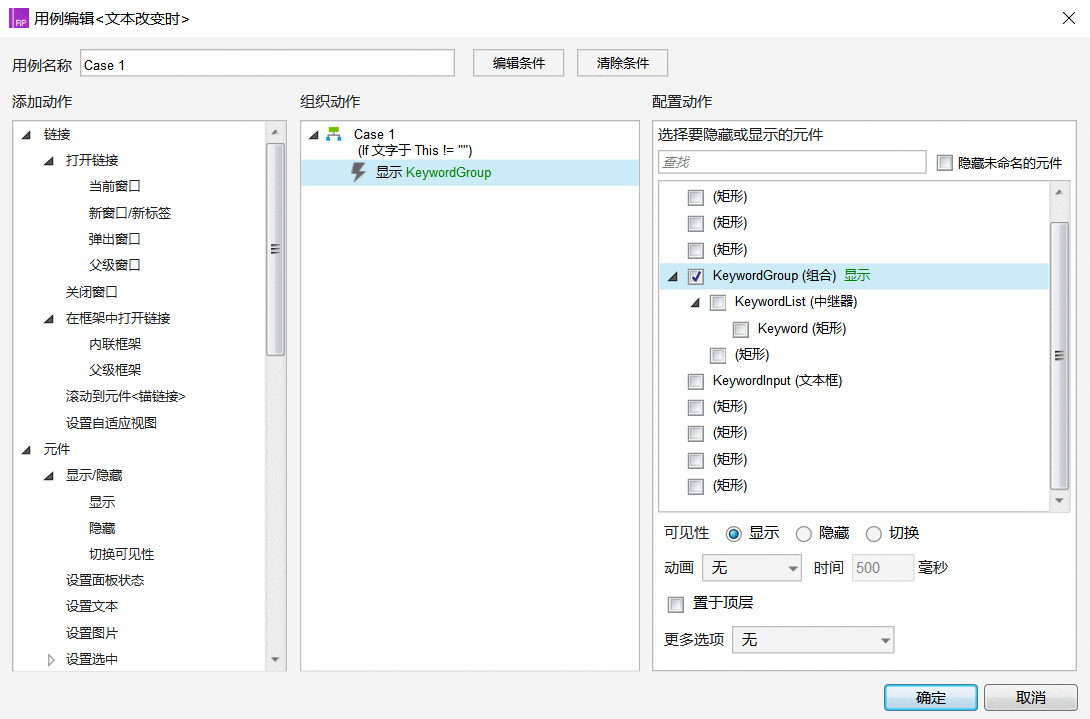Select 弹出窗口 action
The image size is (1090, 719).
point(115,239)
